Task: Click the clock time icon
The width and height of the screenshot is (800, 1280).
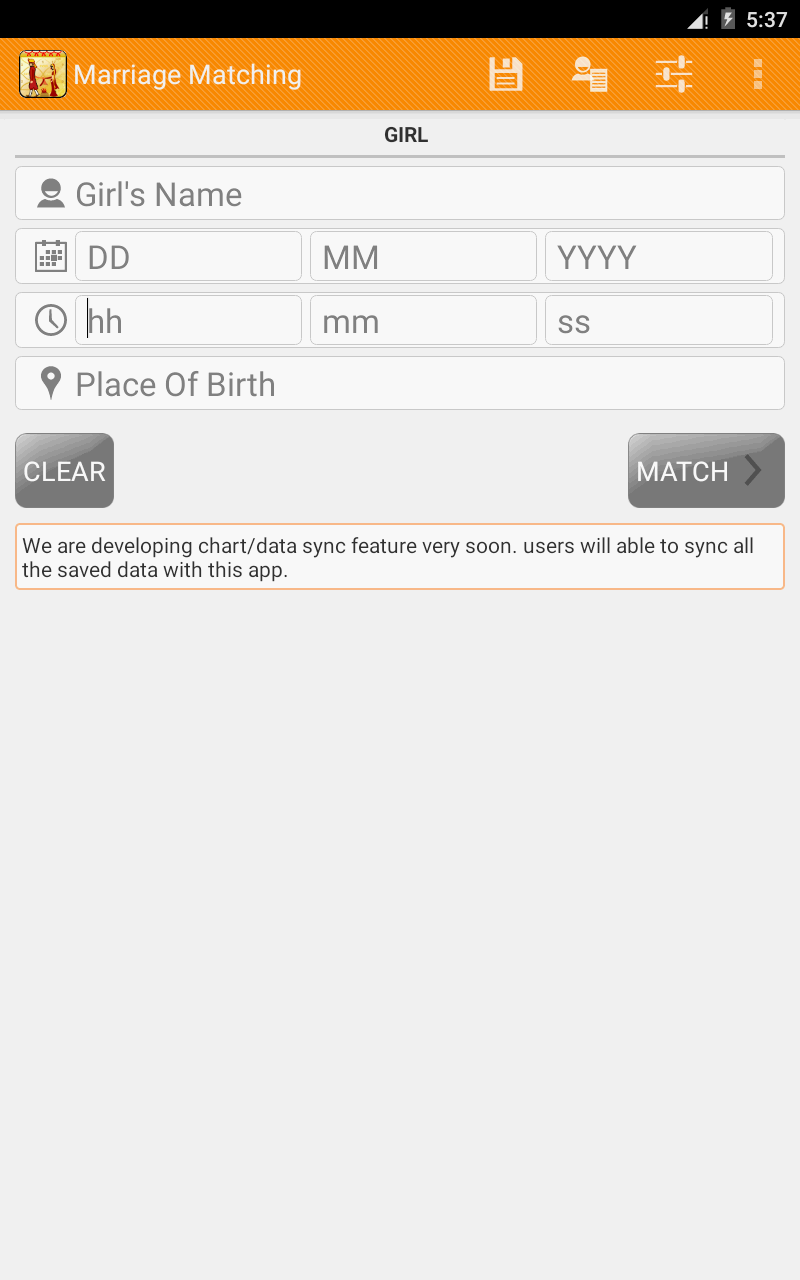Action: (x=51, y=320)
